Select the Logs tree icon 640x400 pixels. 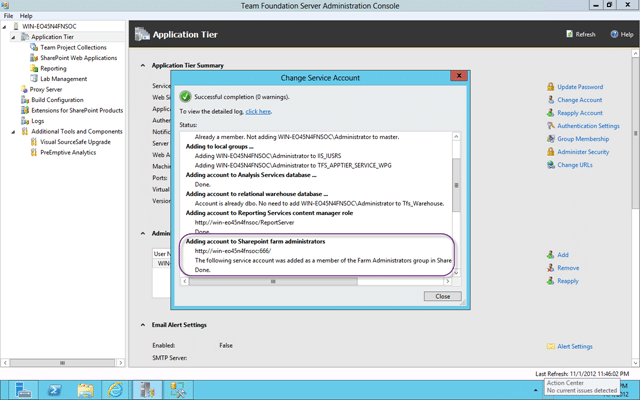[25, 121]
